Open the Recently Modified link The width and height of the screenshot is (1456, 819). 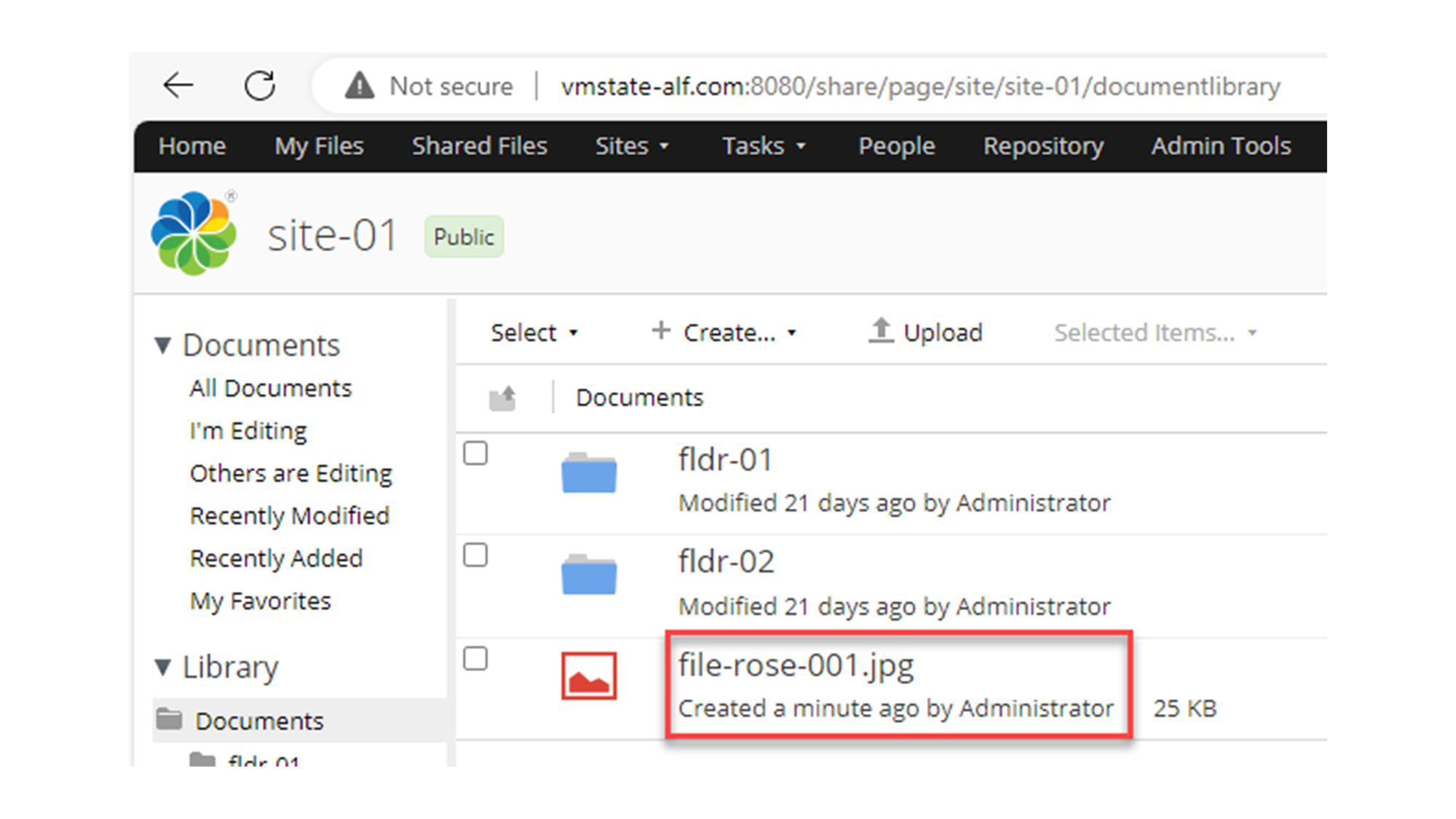click(x=289, y=515)
